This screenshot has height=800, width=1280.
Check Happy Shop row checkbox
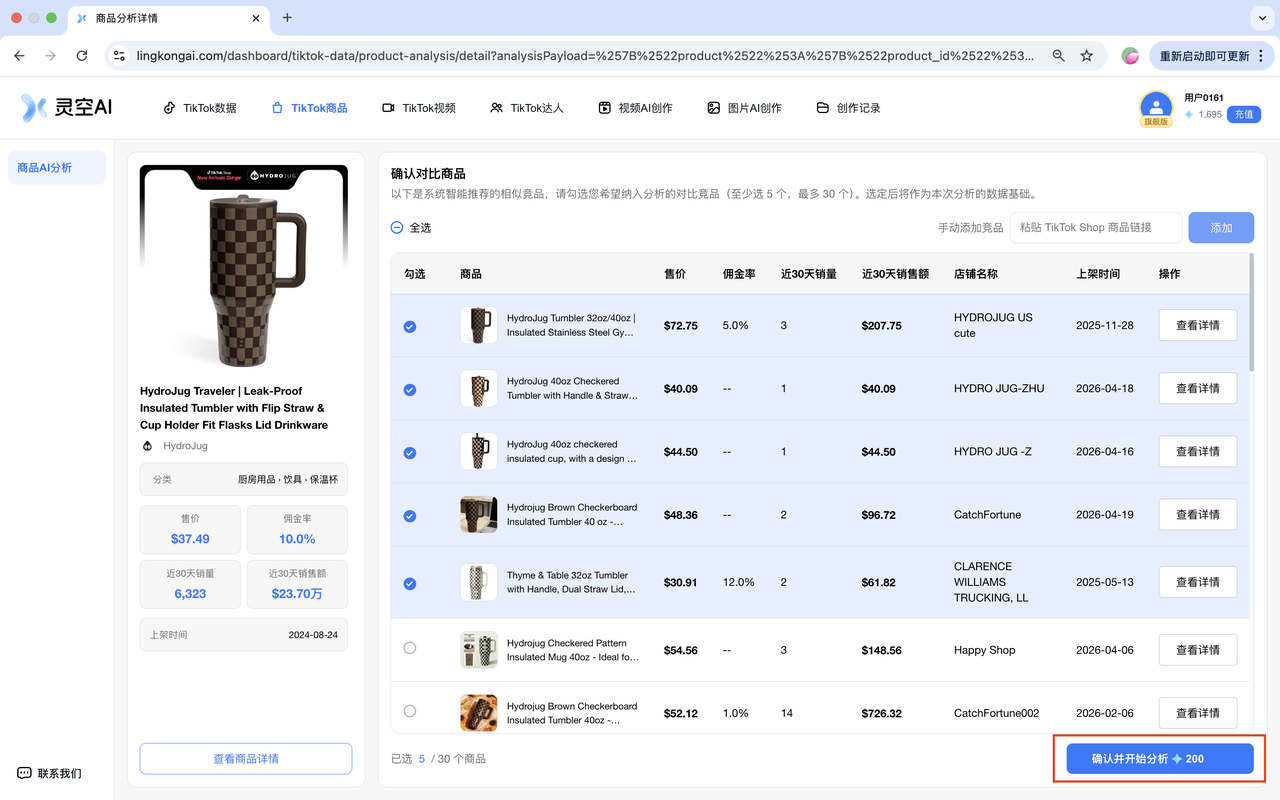pyautogui.click(x=410, y=648)
